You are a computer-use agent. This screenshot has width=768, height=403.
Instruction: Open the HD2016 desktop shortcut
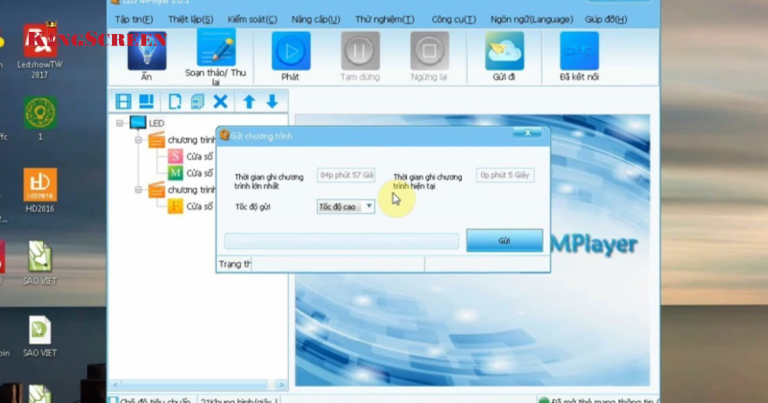(x=40, y=188)
